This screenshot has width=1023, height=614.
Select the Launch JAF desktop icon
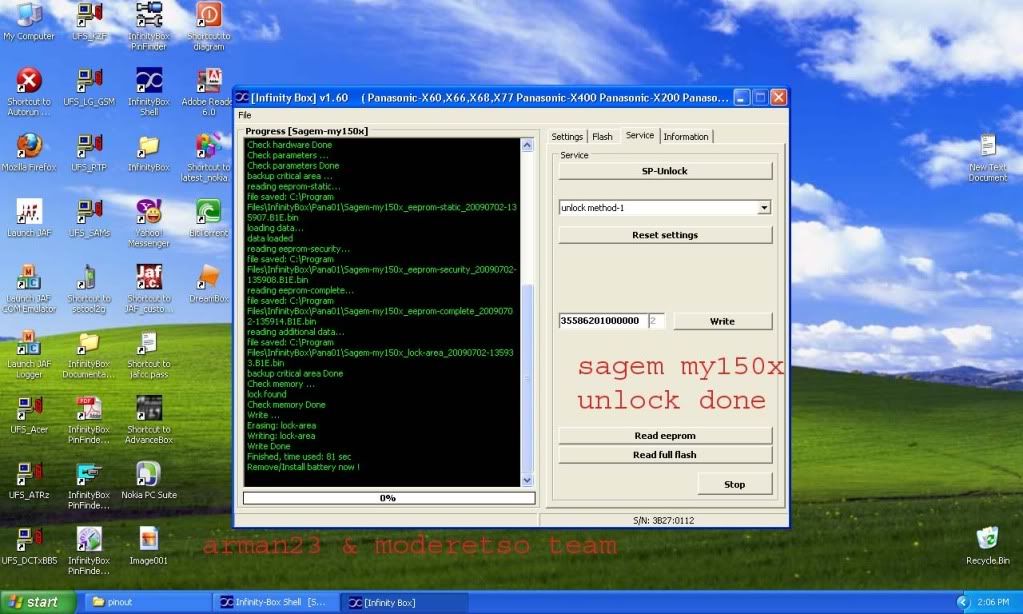[29, 218]
